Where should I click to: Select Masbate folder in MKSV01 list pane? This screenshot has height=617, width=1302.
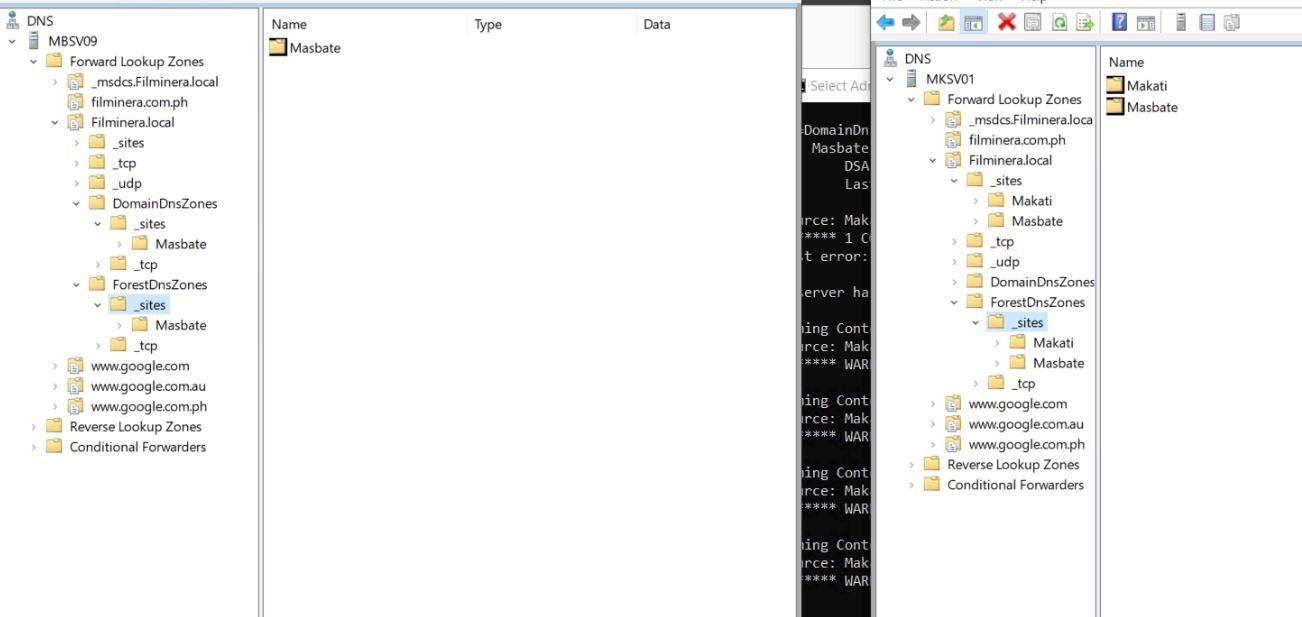click(x=1142, y=107)
